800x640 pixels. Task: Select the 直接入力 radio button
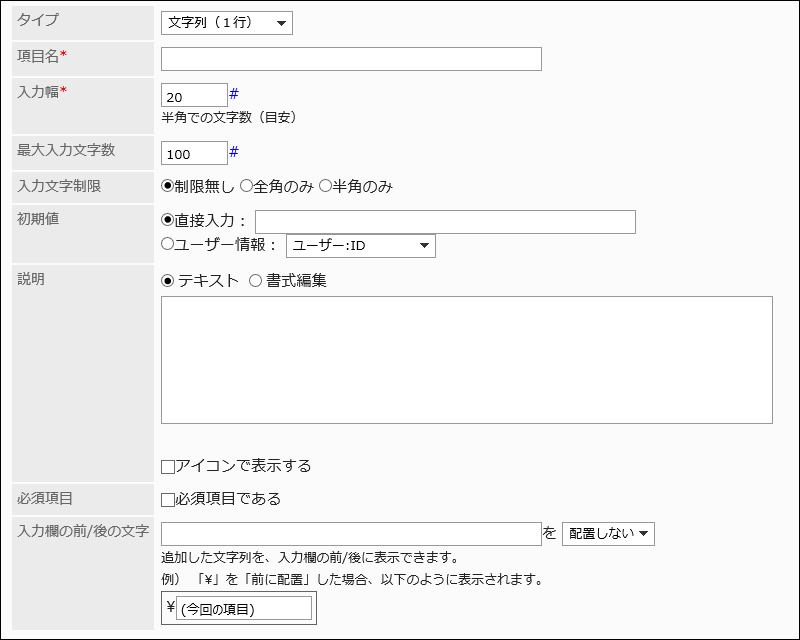(x=167, y=220)
